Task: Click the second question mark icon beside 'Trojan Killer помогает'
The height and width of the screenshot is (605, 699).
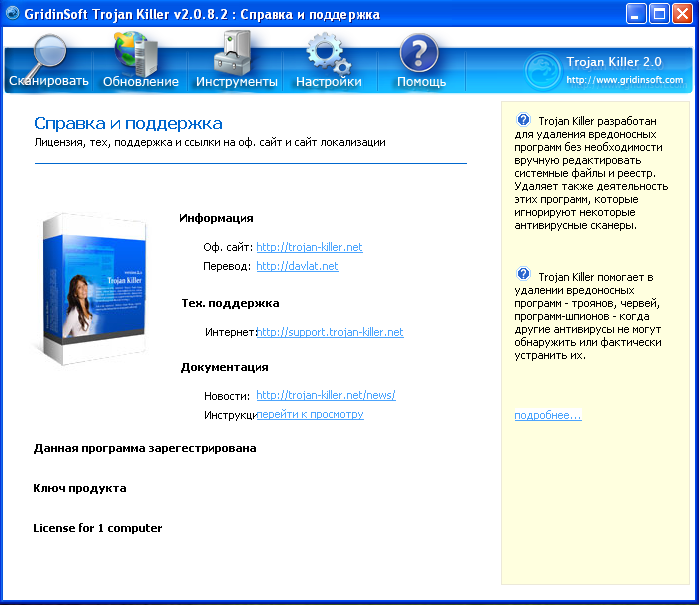Action: 523,273
